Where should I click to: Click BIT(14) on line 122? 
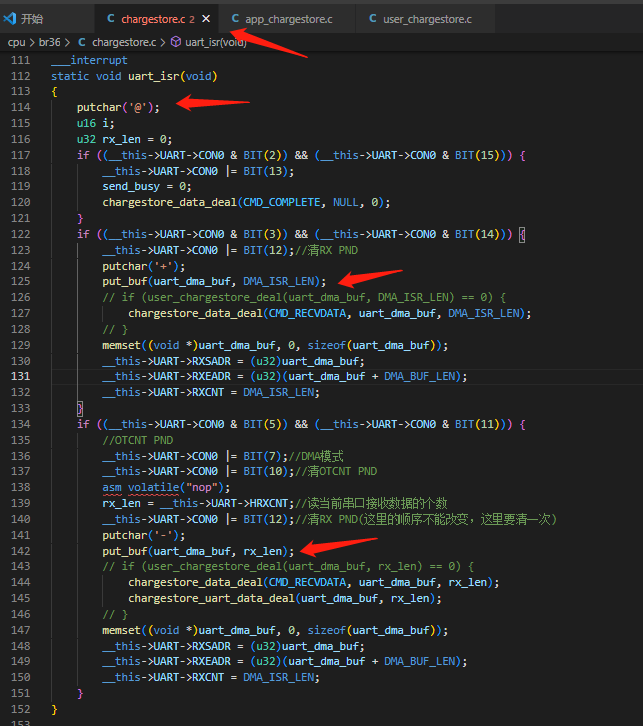coord(477,234)
